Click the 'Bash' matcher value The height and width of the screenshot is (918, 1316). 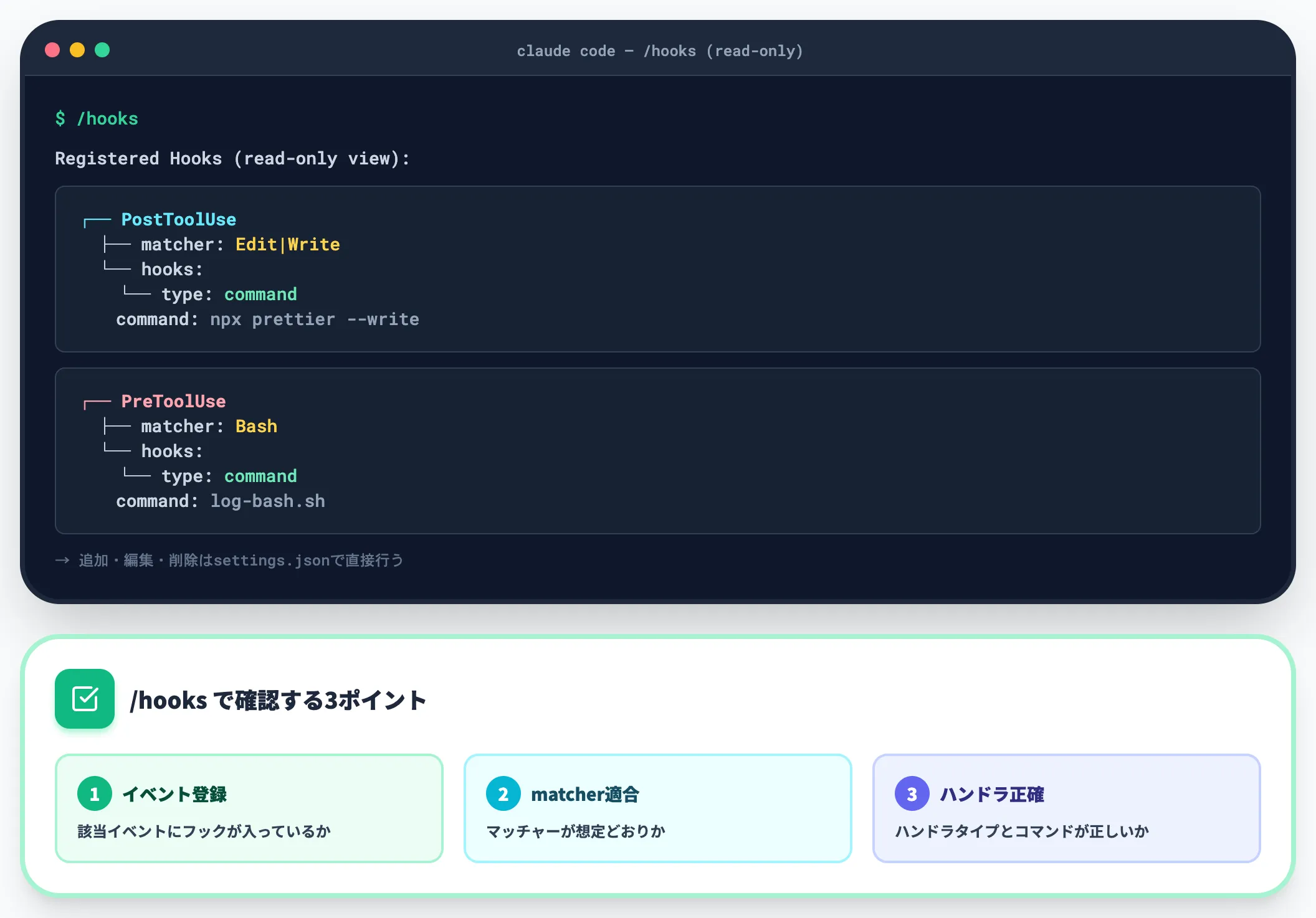[256, 426]
